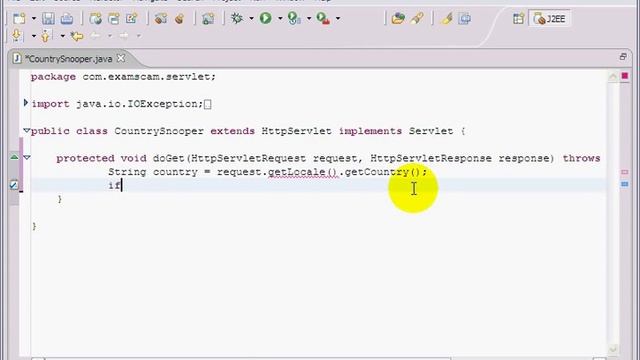Click the blue marker in overview ruler
This screenshot has height=360, width=640.
[x=624, y=184]
